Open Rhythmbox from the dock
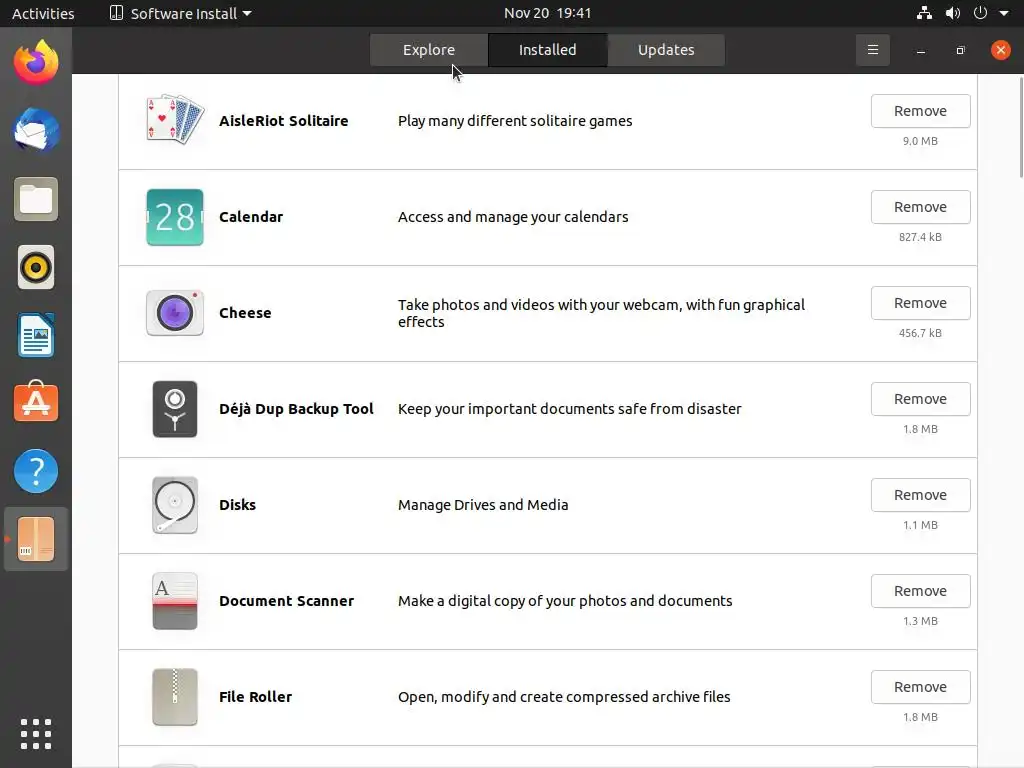This screenshot has width=1024, height=768. coord(36,267)
